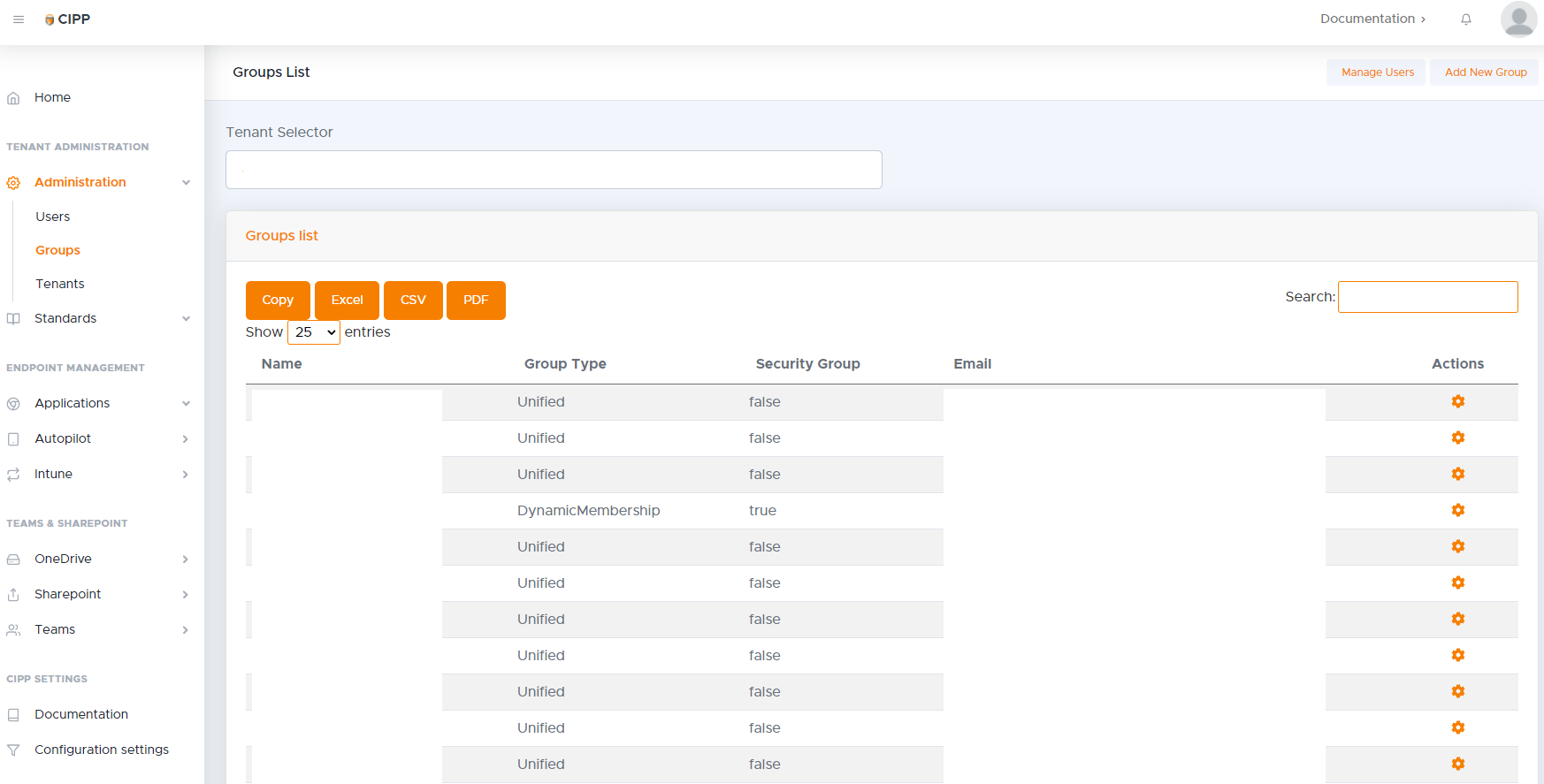Go to Users in sidebar
This screenshot has width=1544, height=784.
(53, 217)
